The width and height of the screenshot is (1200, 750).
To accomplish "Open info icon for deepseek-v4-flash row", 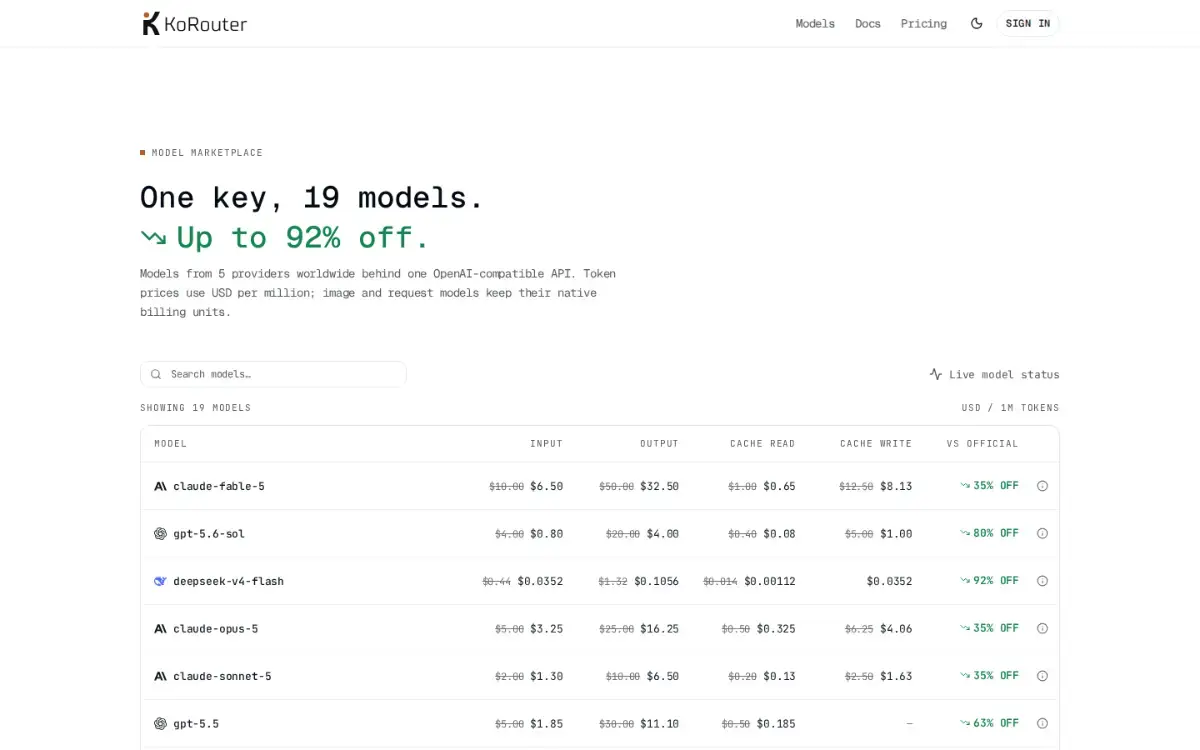I will click(x=1042, y=581).
